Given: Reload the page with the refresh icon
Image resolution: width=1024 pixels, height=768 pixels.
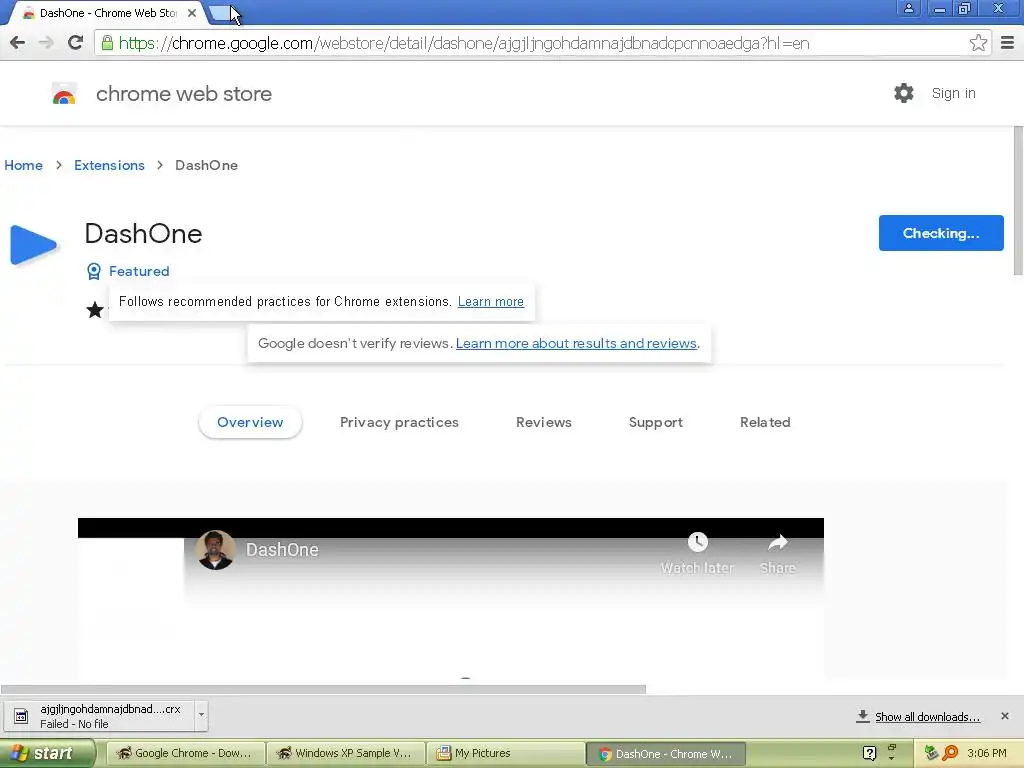Looking at the screenshot, I should (76, 42).
